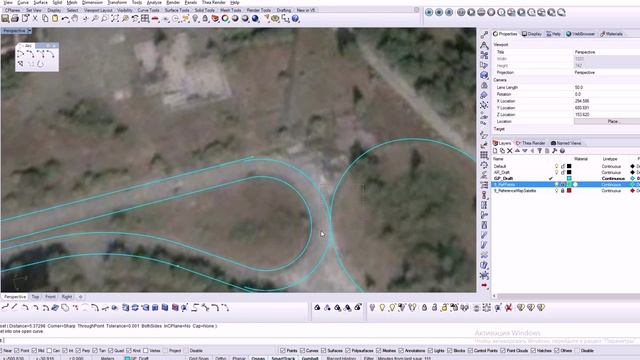Toggle the Cen osnap checkbox

[x=49, y=351]
